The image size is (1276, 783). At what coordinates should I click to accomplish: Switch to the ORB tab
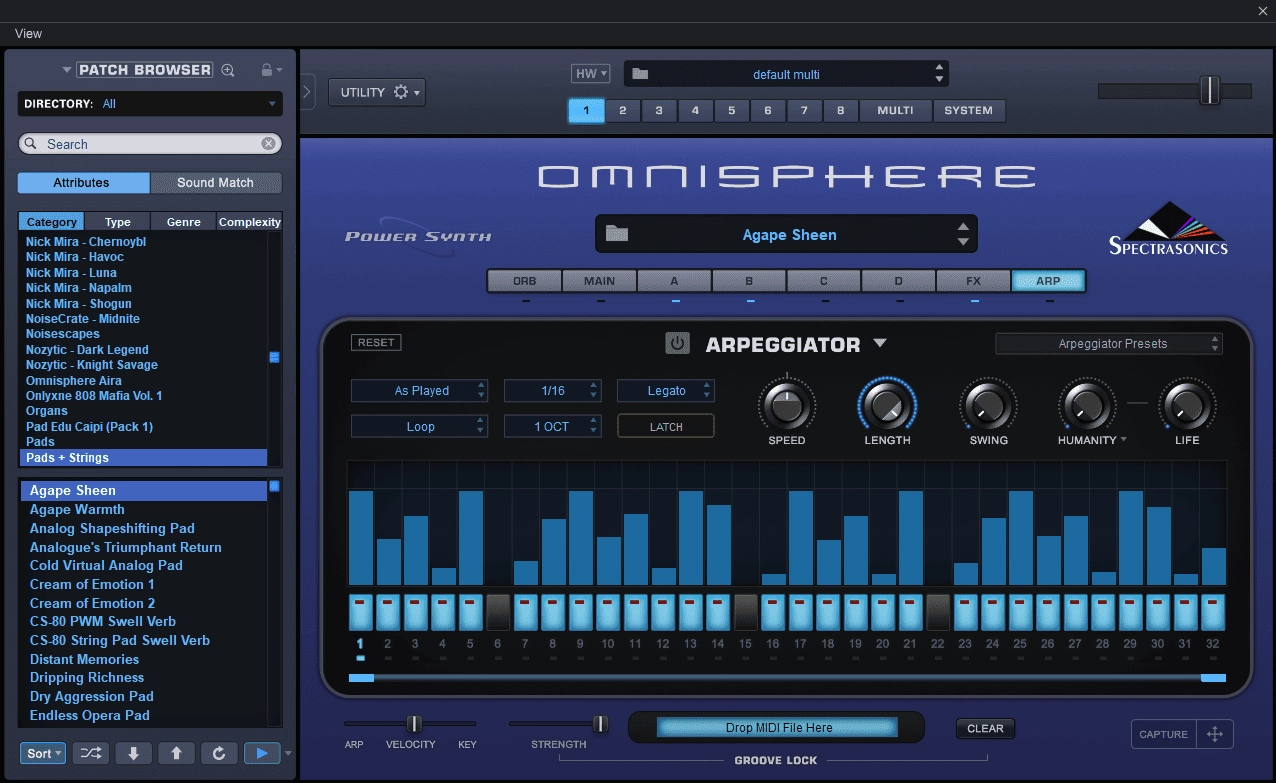click(524, 281)
